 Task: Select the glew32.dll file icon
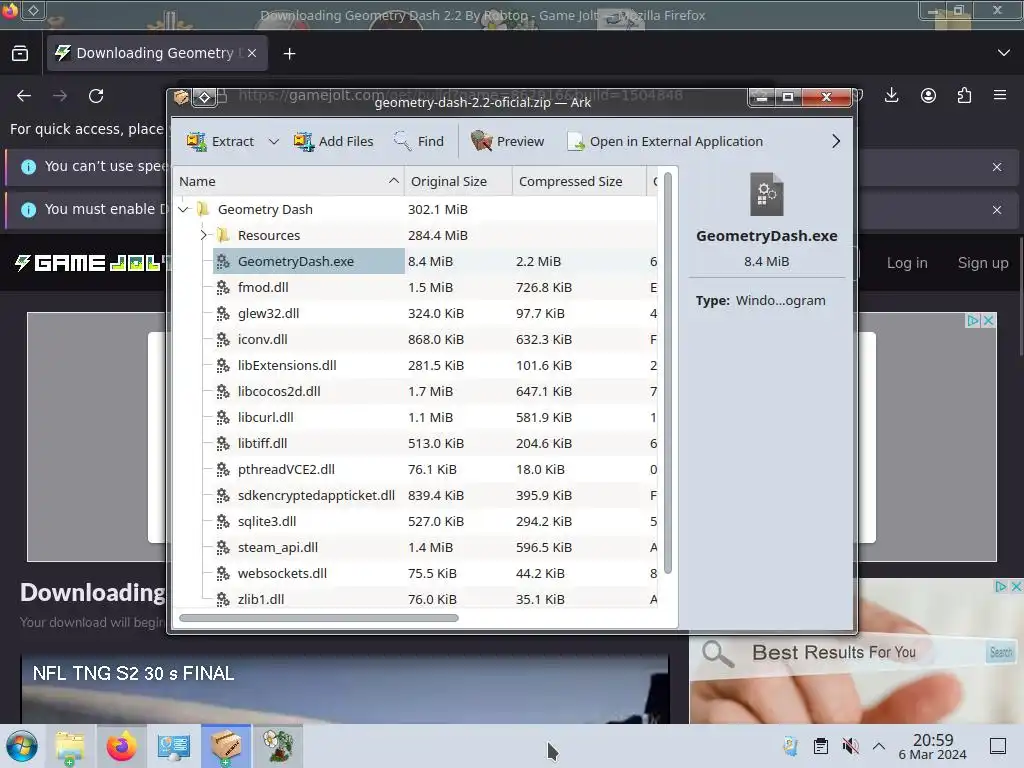pos(223,313)
